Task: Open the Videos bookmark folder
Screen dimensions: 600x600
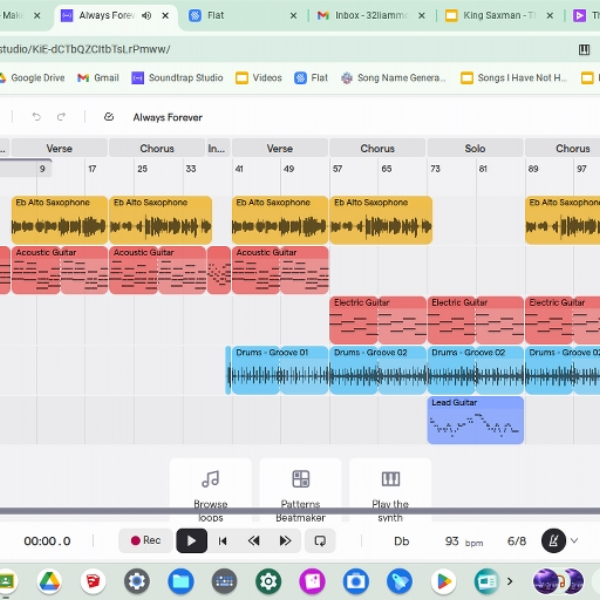Action: 259,78
